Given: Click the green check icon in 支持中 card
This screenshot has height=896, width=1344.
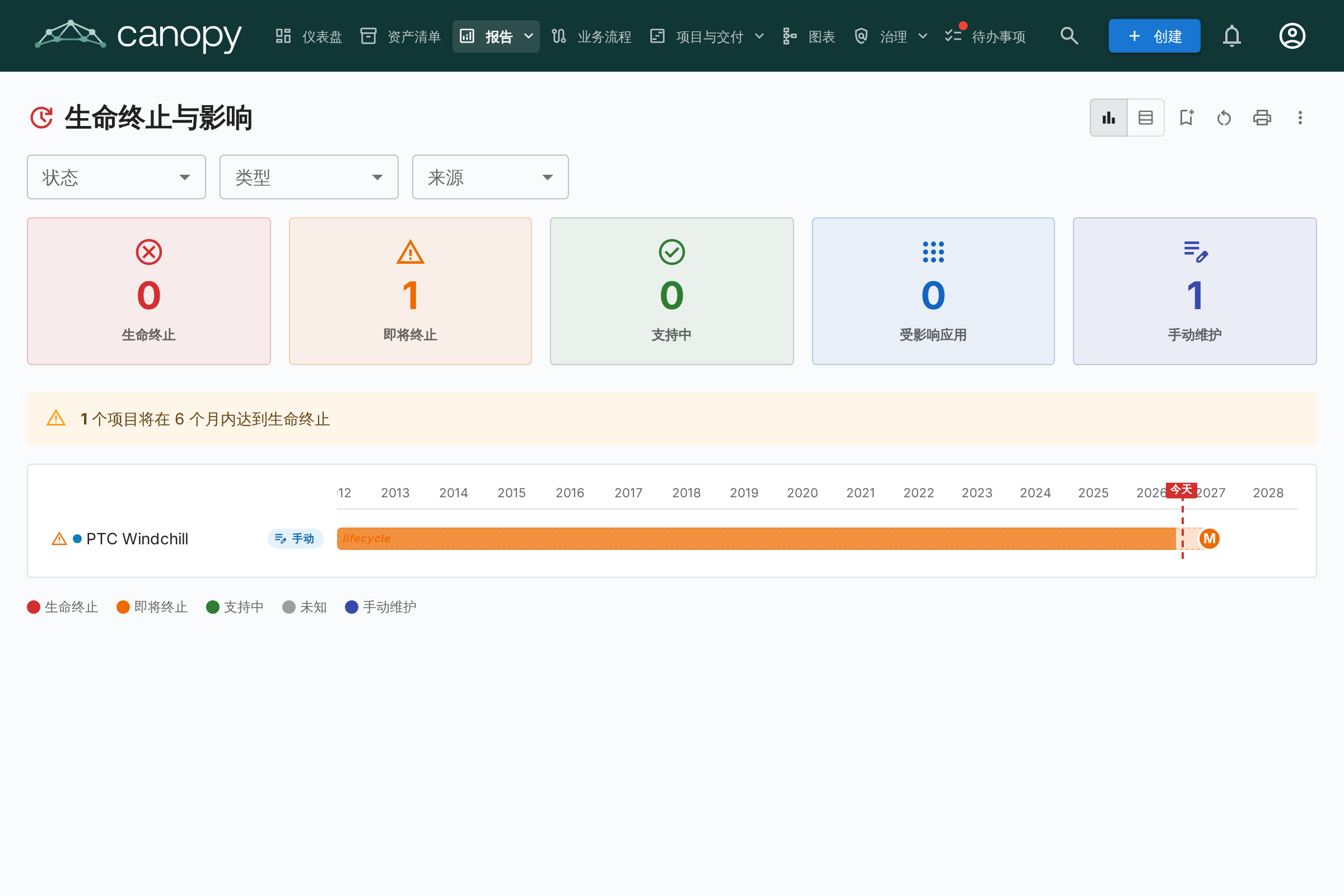Looking at the screenshot, I should click(671, 252).
